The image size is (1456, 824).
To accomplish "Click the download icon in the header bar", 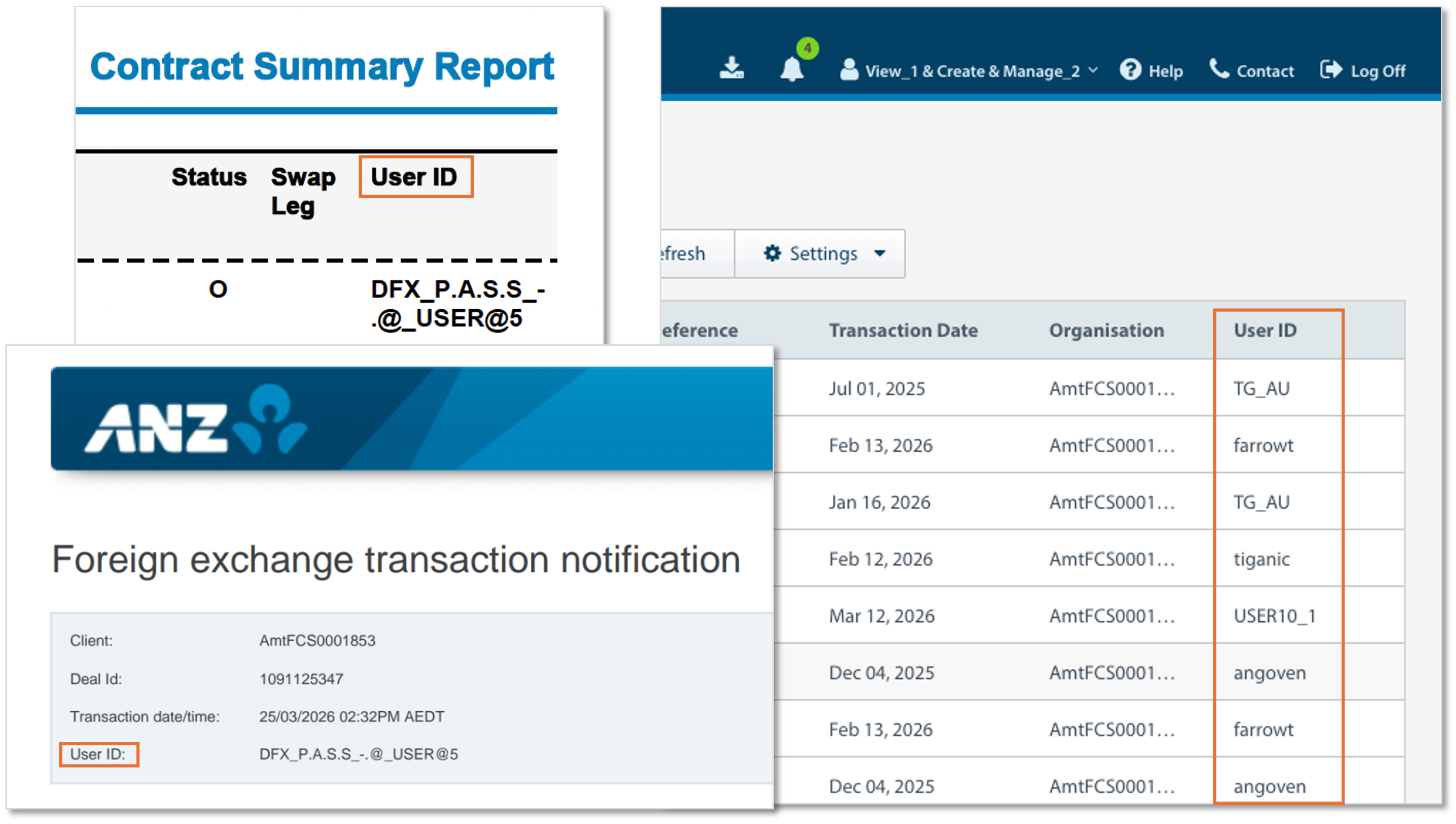I will pos(732,67).
